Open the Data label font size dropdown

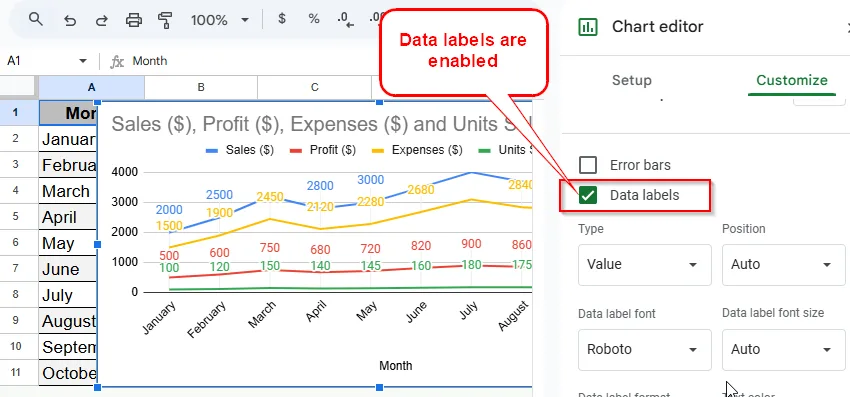pyautogui.click(x=783, y=350)
